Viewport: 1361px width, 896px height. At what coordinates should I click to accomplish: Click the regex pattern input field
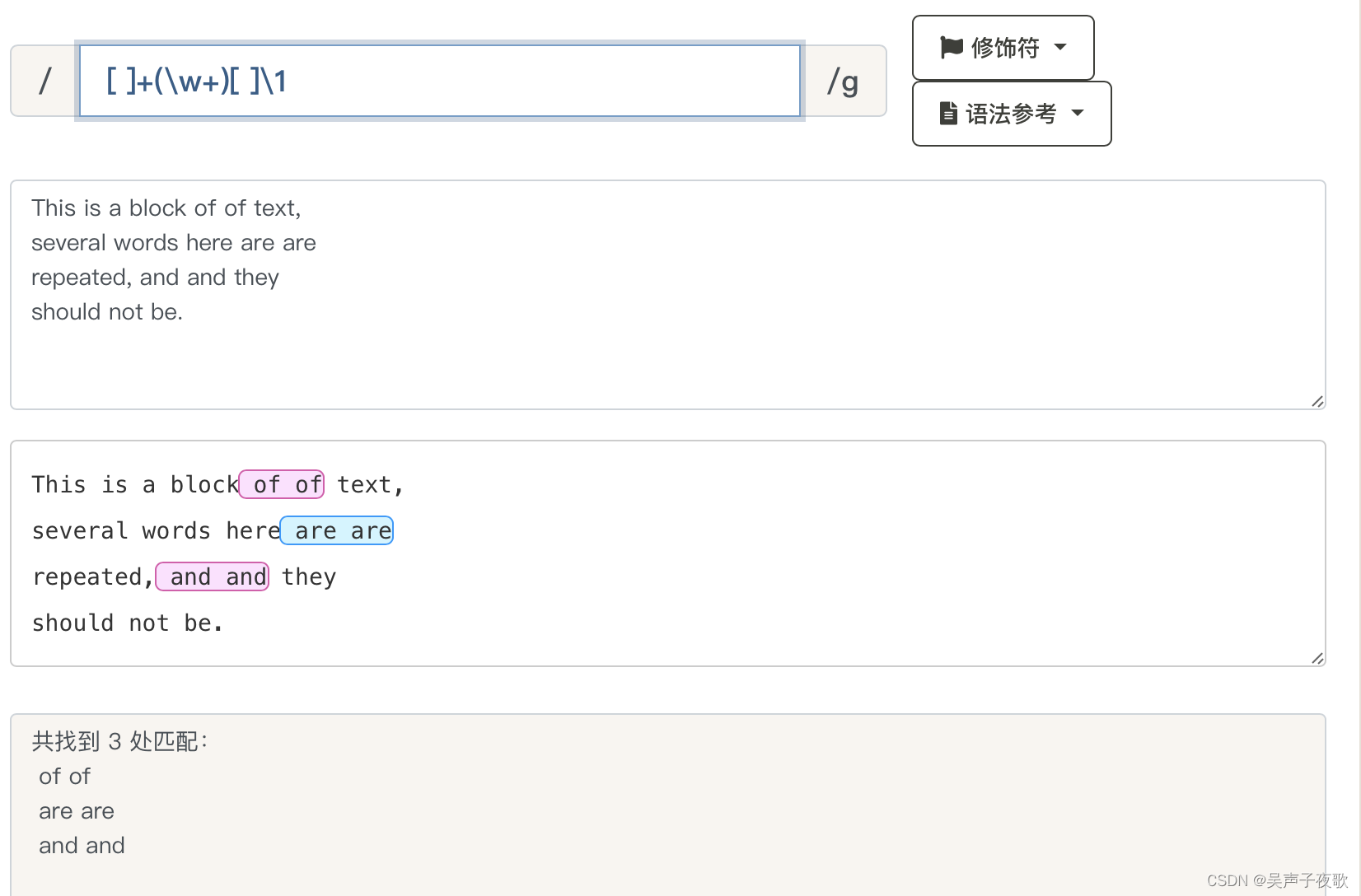(x=440, y=81)
